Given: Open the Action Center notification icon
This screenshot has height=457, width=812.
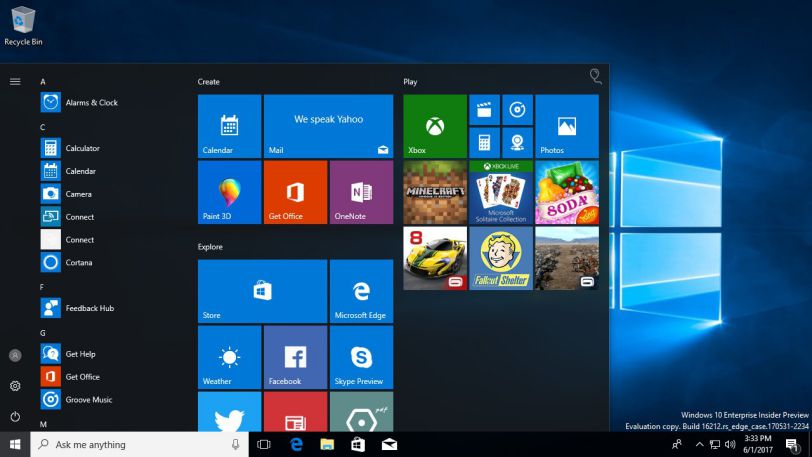Looking at the screenshot, I should (792, 445).
